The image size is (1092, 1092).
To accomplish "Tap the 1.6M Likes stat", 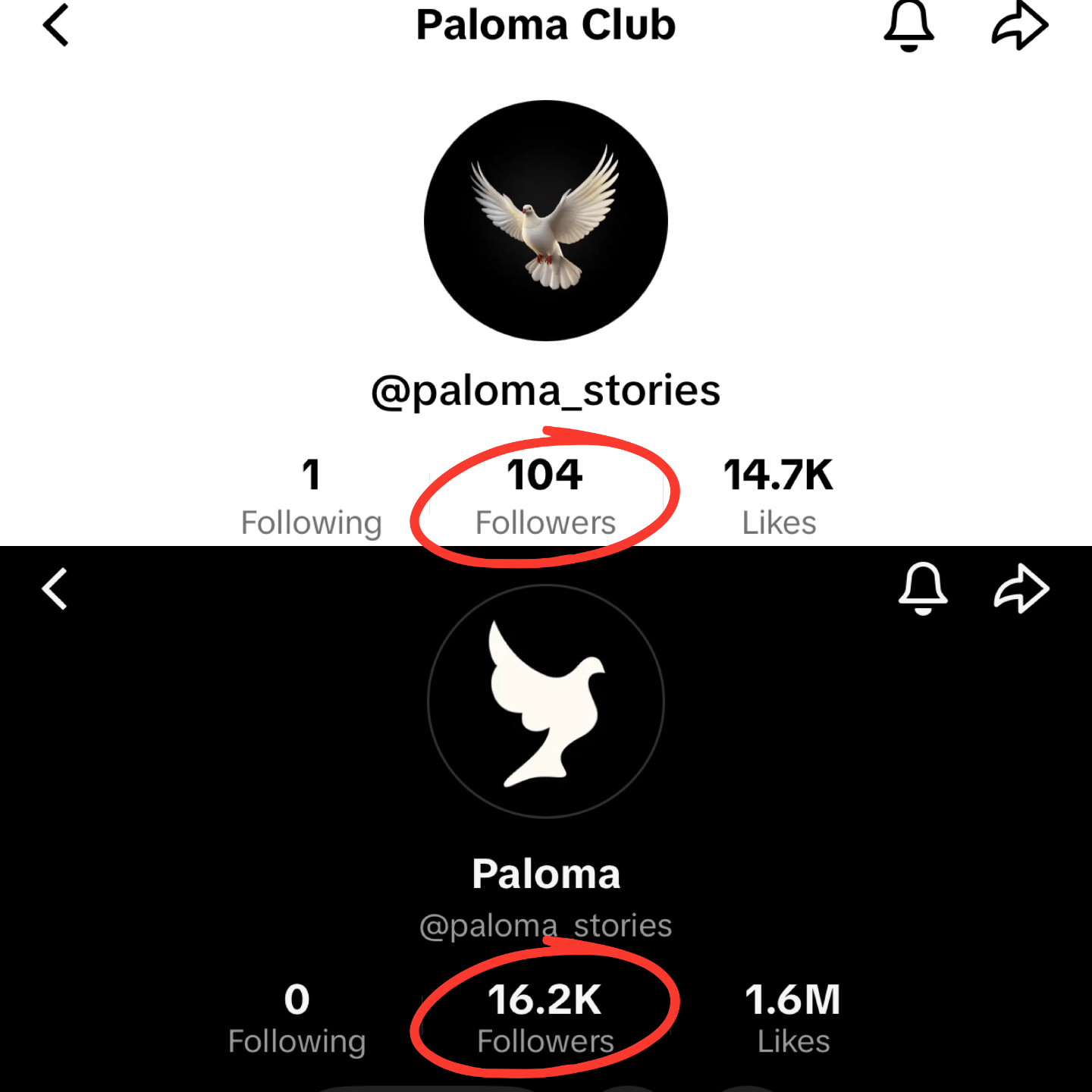I will click(793, 1018).
